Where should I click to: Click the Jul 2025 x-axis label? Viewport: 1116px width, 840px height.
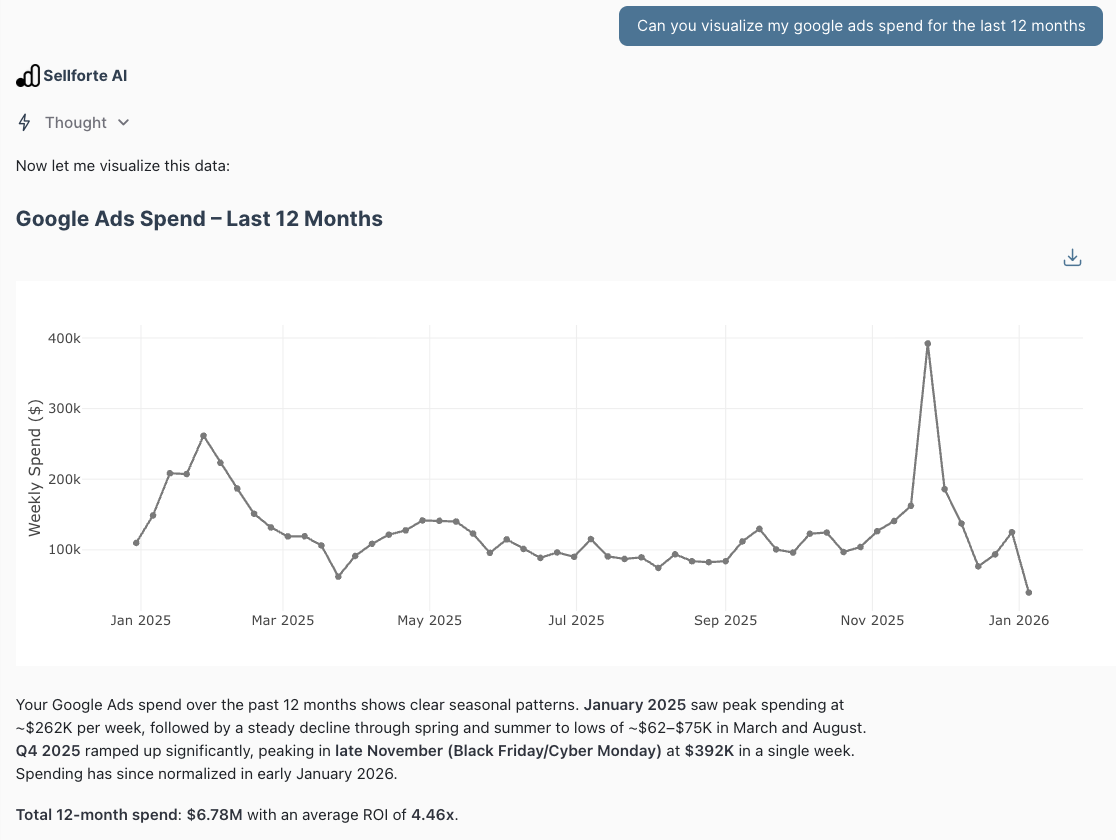pyautogui.click(x=575, y=620)
